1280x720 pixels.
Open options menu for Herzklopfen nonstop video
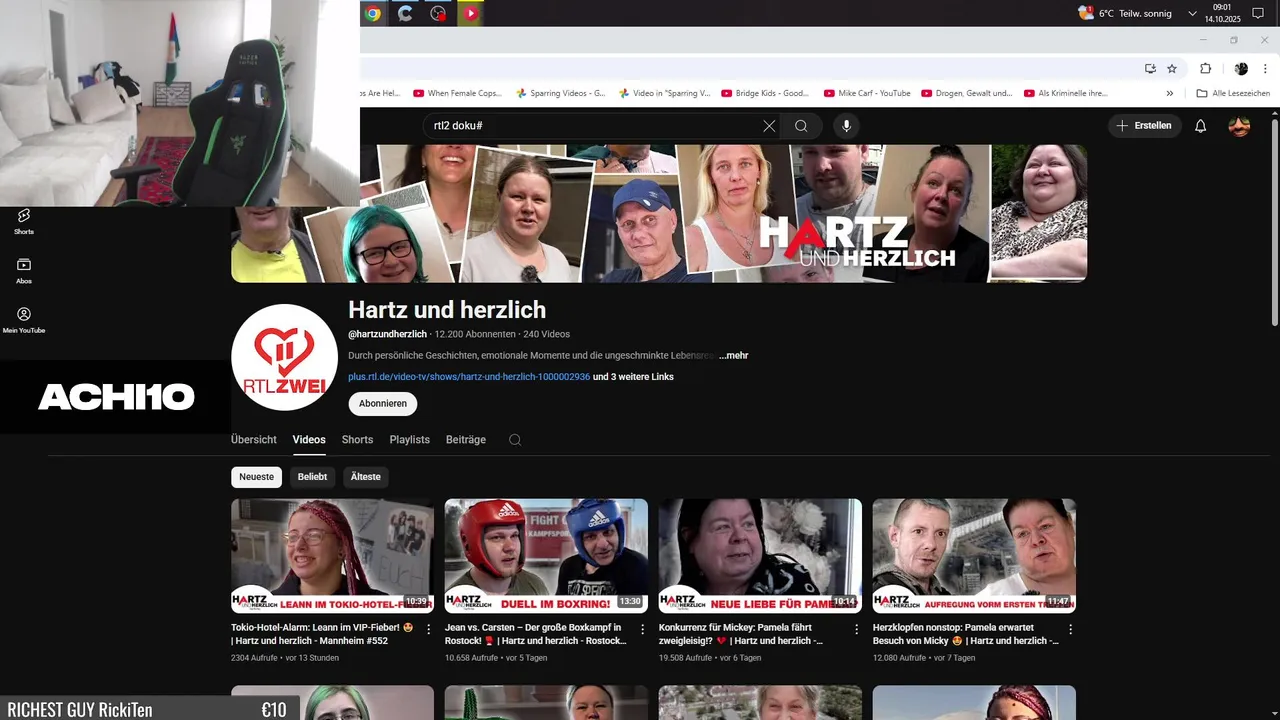point(1071,629)
